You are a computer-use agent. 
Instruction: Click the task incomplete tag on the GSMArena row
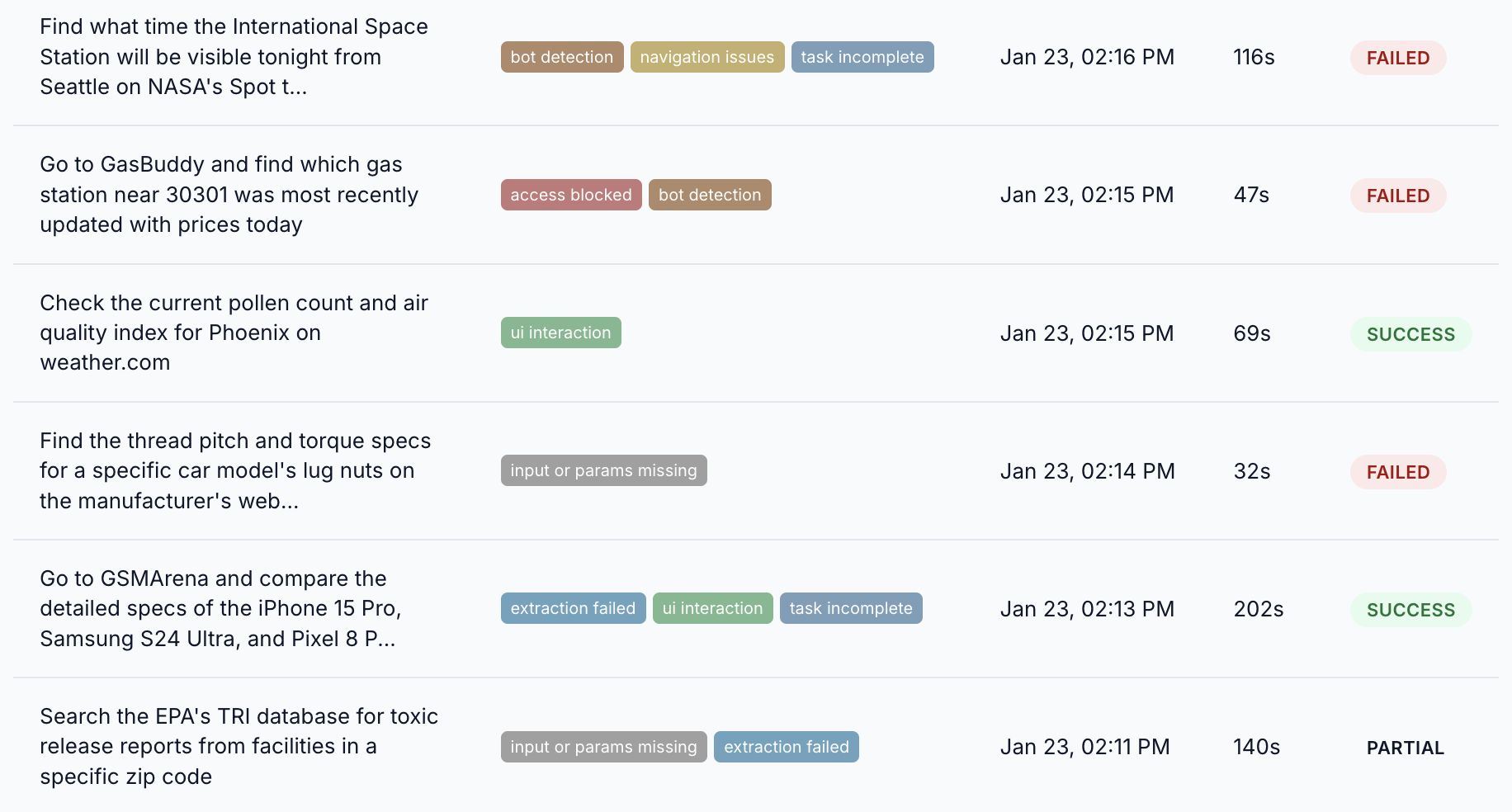[851, 608]
